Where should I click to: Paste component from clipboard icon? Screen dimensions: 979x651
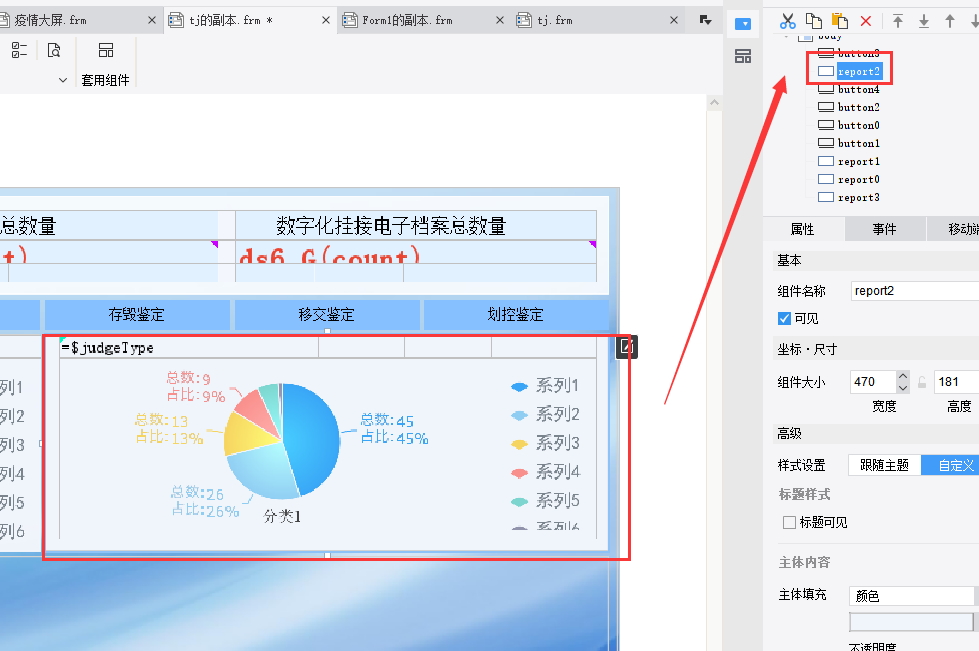[840, 21]
